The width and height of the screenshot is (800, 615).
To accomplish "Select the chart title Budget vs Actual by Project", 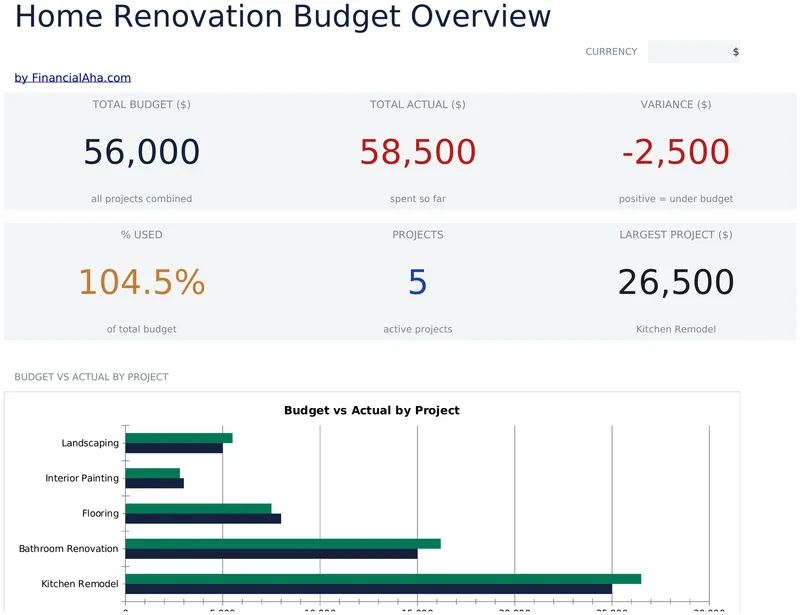I will click(371, 410).
